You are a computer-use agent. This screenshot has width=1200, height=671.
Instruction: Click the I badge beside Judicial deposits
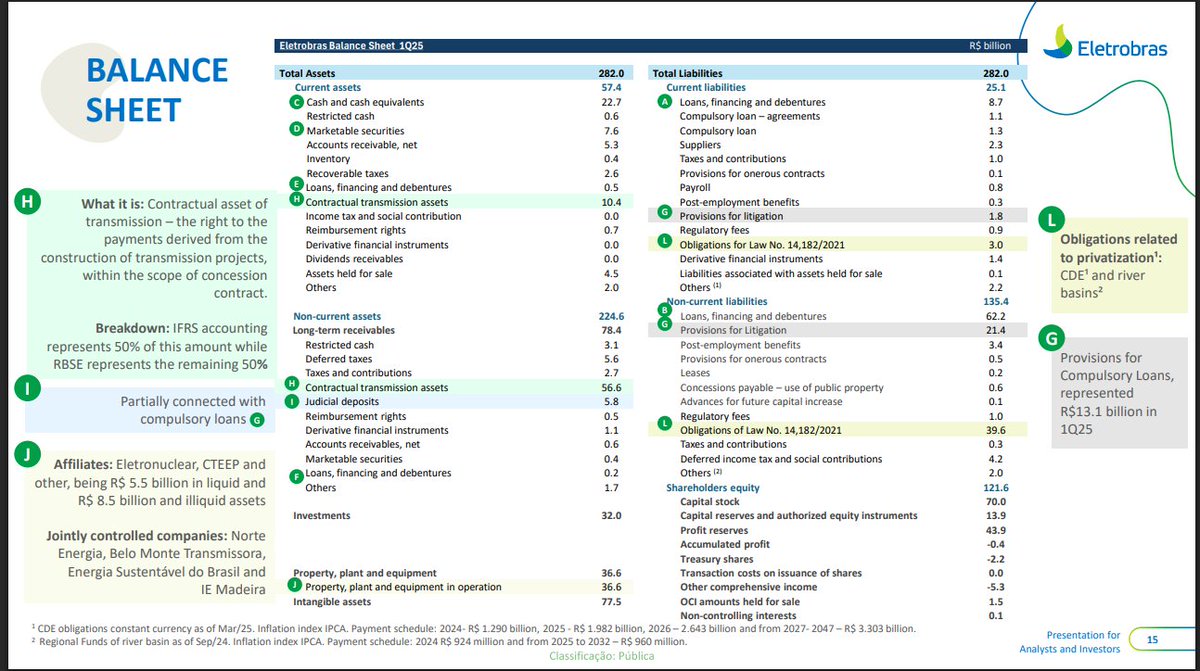tap(292, 401)
